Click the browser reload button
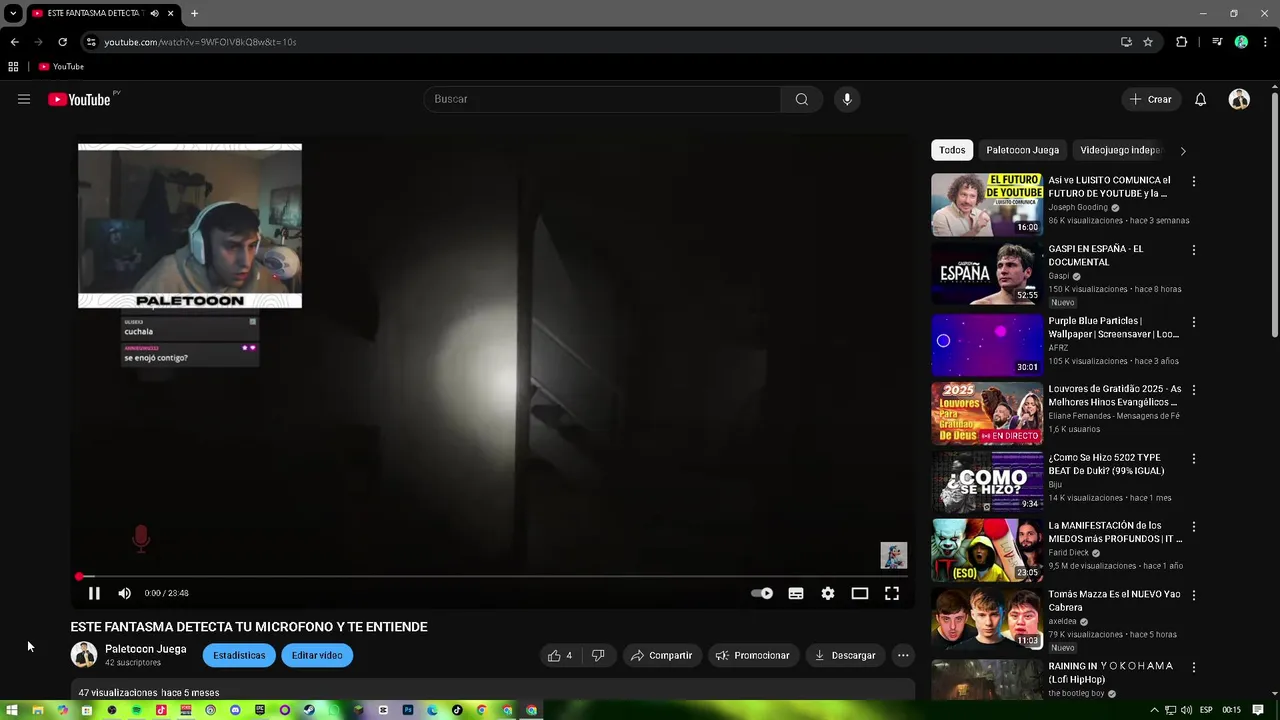This screenshot has width=1280, height=720. tap(62, 42)
